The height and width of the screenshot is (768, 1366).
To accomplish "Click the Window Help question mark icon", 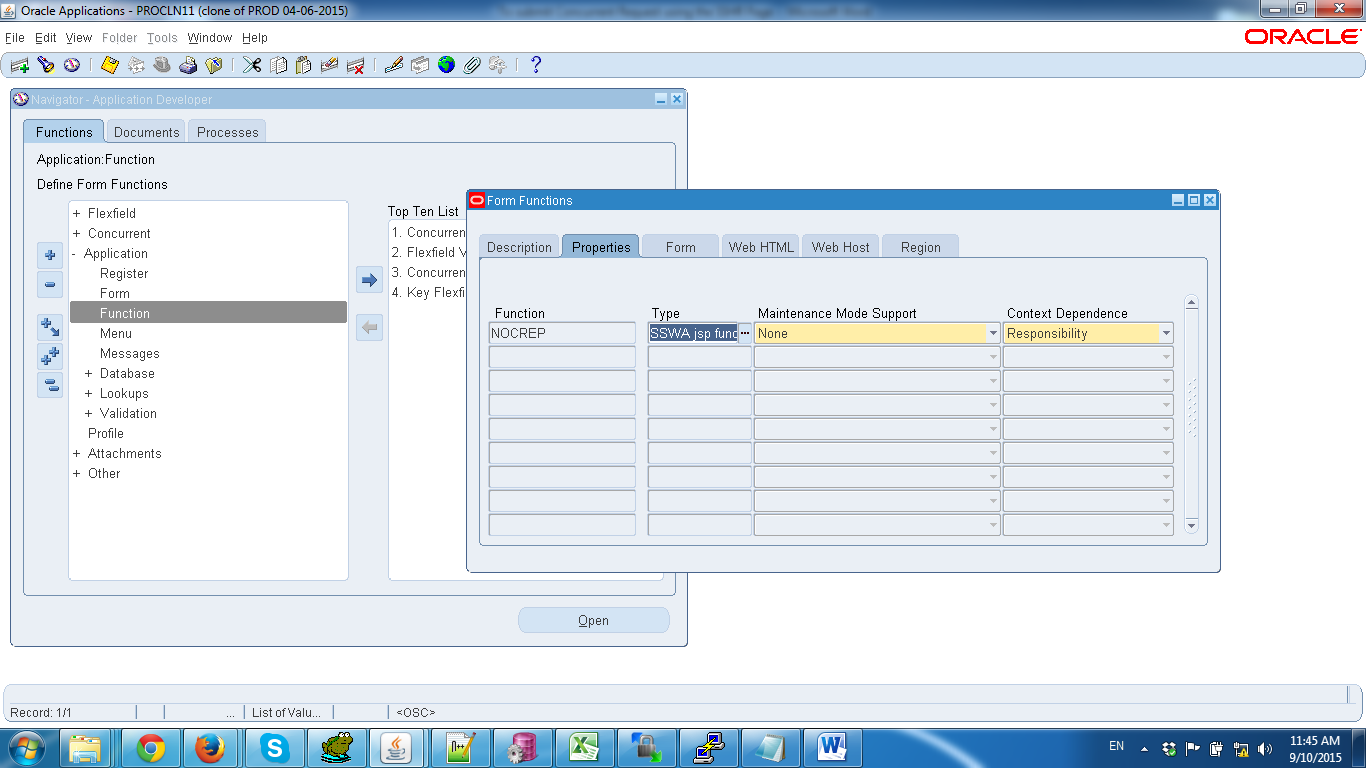I will click(x=536, y=65).
